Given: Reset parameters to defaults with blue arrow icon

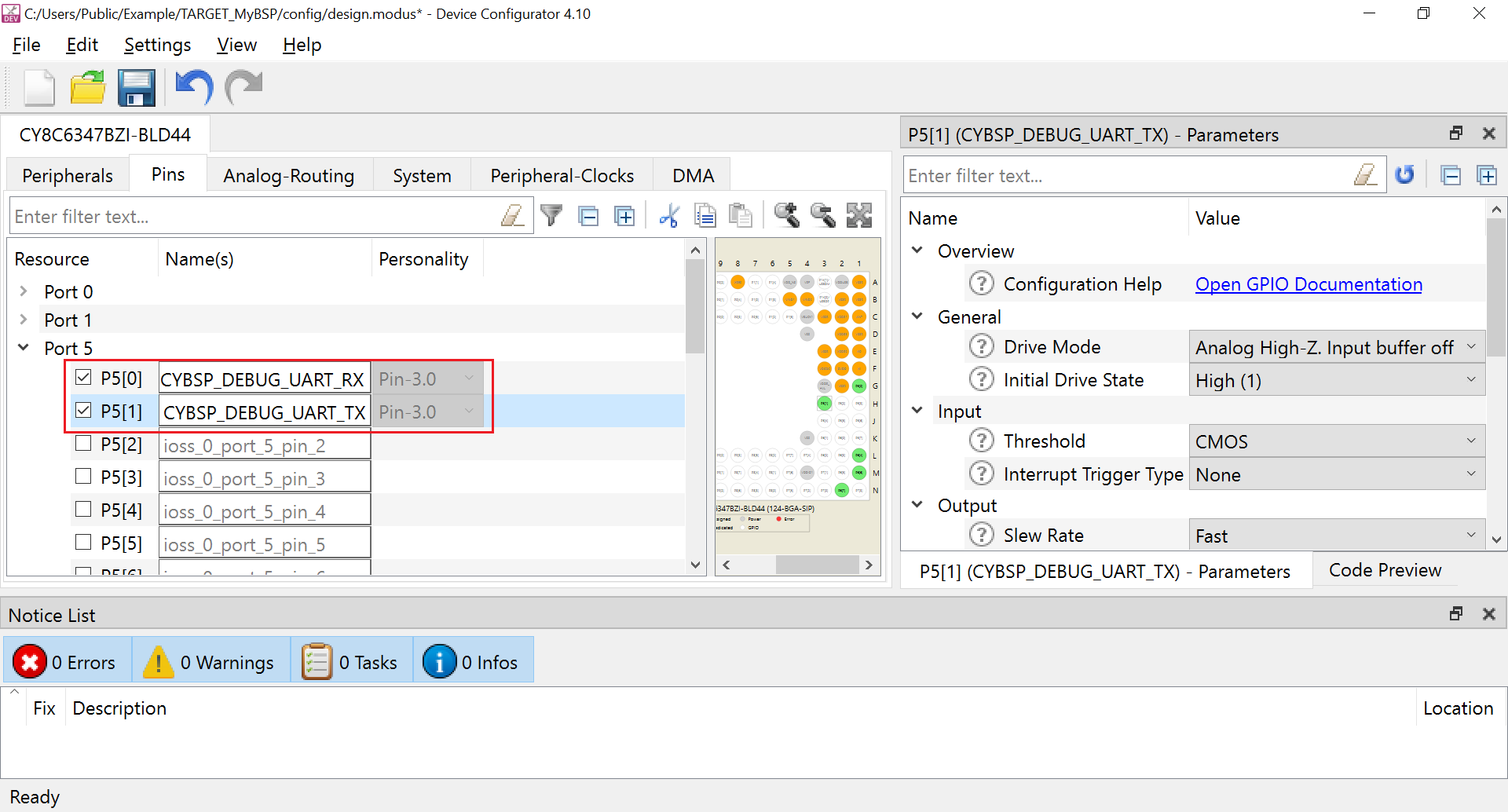Looking at the screenshot, I should (1405, 174).
